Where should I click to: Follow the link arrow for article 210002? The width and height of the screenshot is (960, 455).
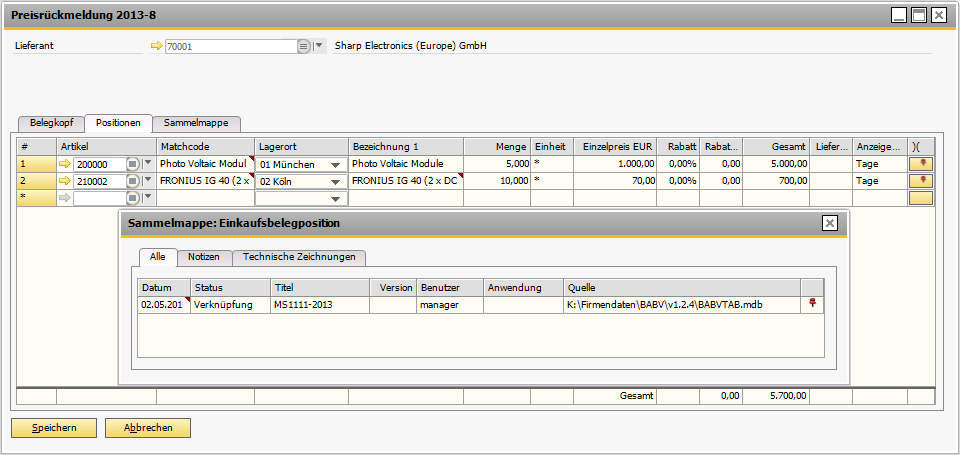[x=65, y=181]
